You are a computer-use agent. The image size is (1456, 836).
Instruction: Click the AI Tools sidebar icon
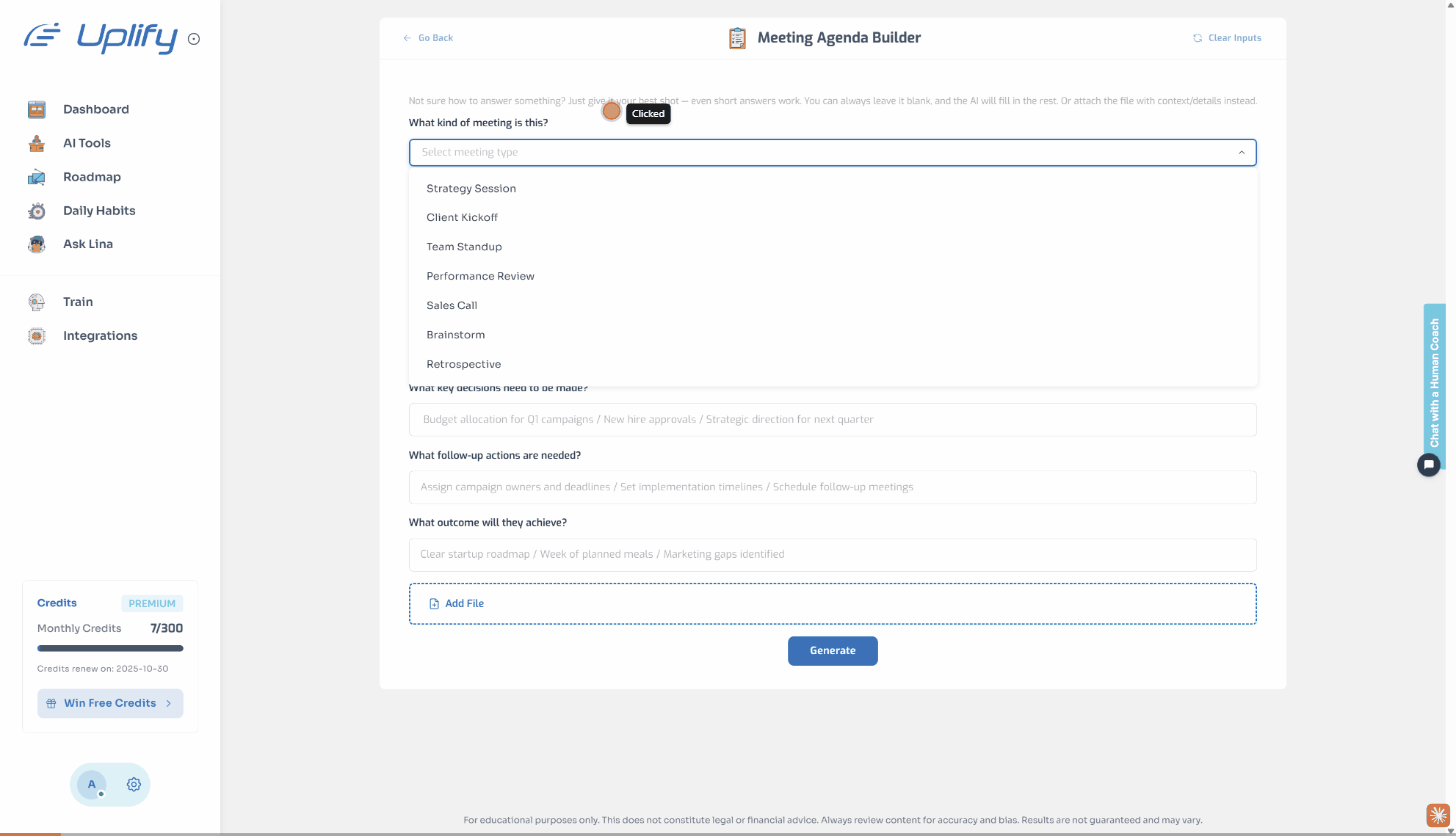click(37, 143)
